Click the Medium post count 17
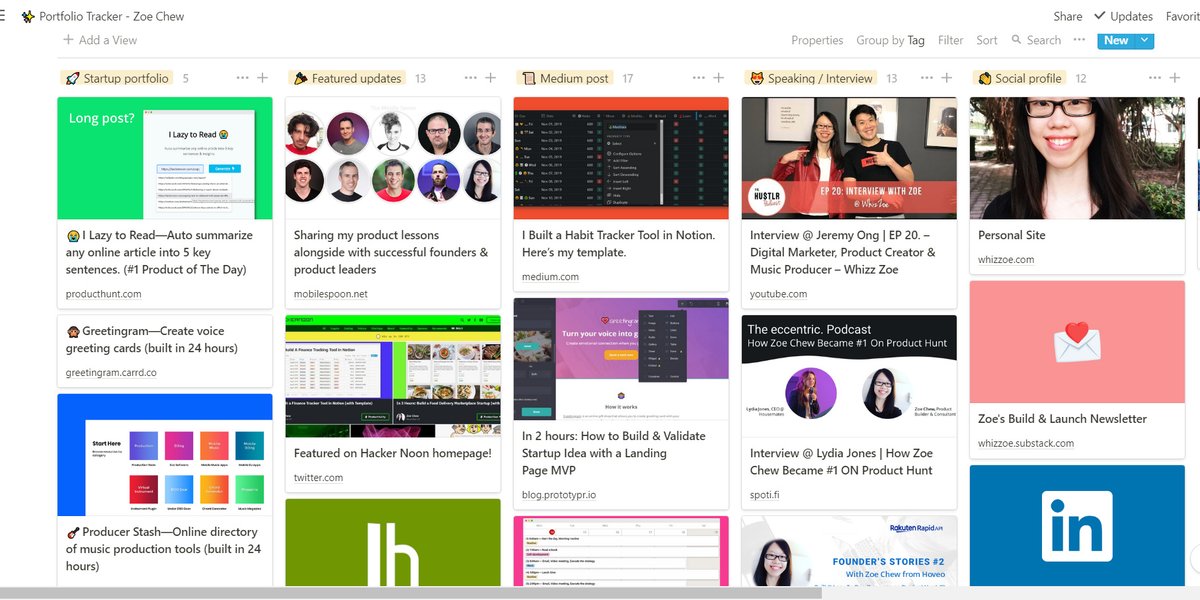The width and height of the screenshot is (1200, 600). coord(627,78)
